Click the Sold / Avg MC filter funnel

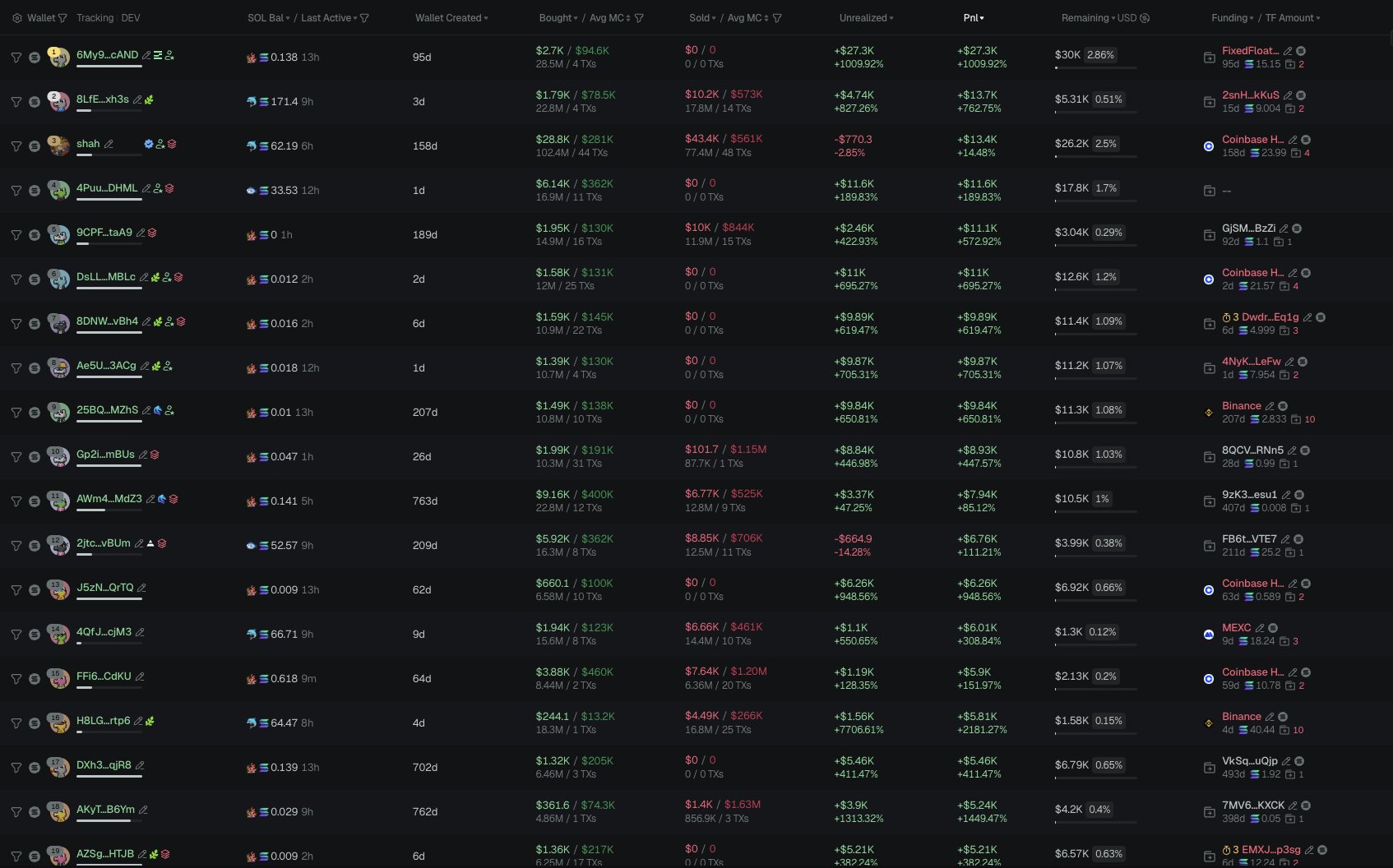(777, 18)
